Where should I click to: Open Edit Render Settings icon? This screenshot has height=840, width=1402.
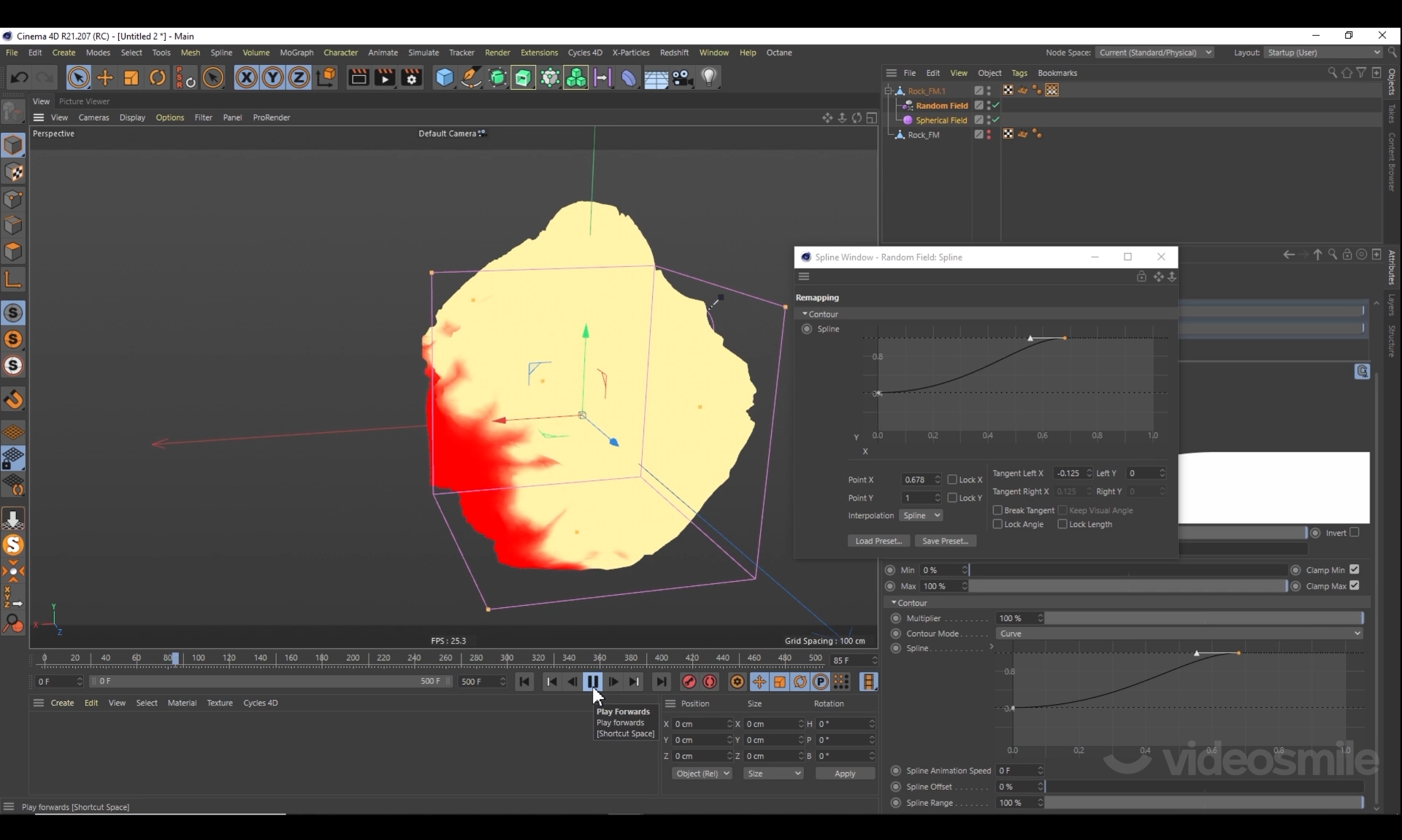[x=411, y=77]
